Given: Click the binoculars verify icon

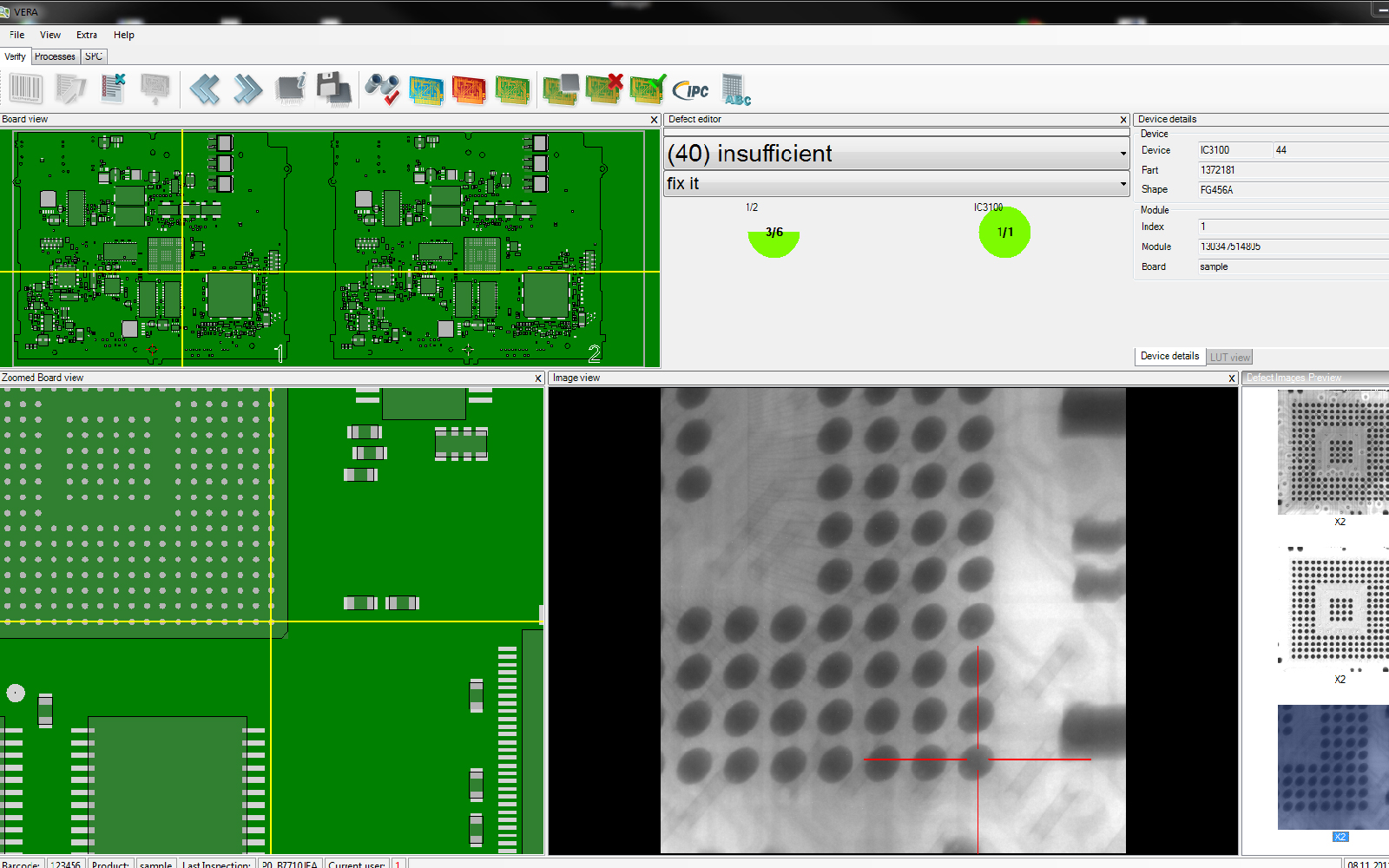Looking at the screenshot, I should click(382, 89).
